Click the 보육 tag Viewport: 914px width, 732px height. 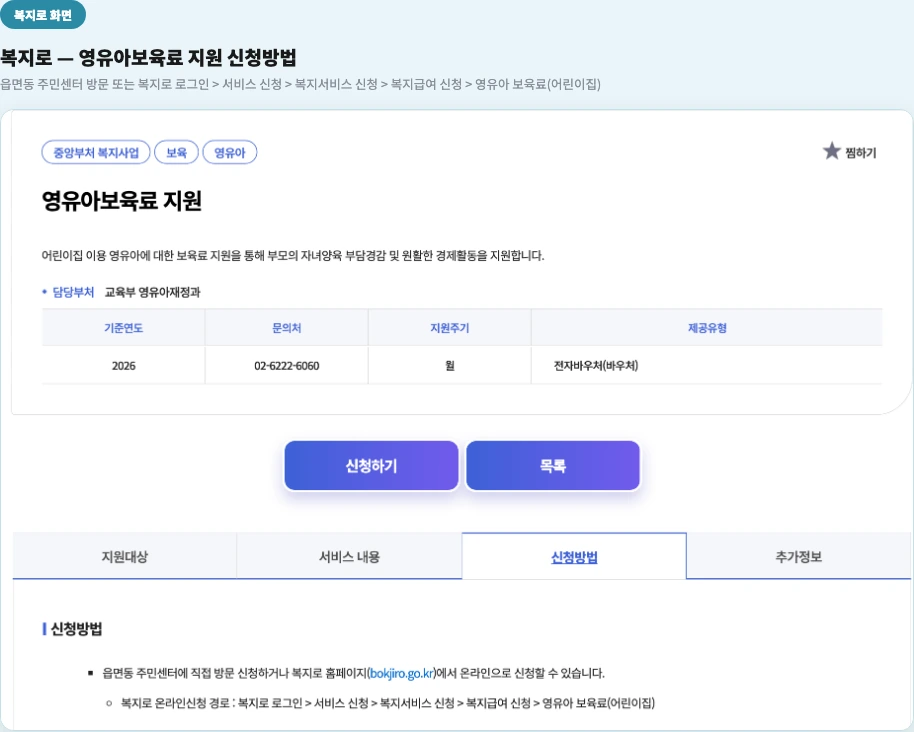176,153
